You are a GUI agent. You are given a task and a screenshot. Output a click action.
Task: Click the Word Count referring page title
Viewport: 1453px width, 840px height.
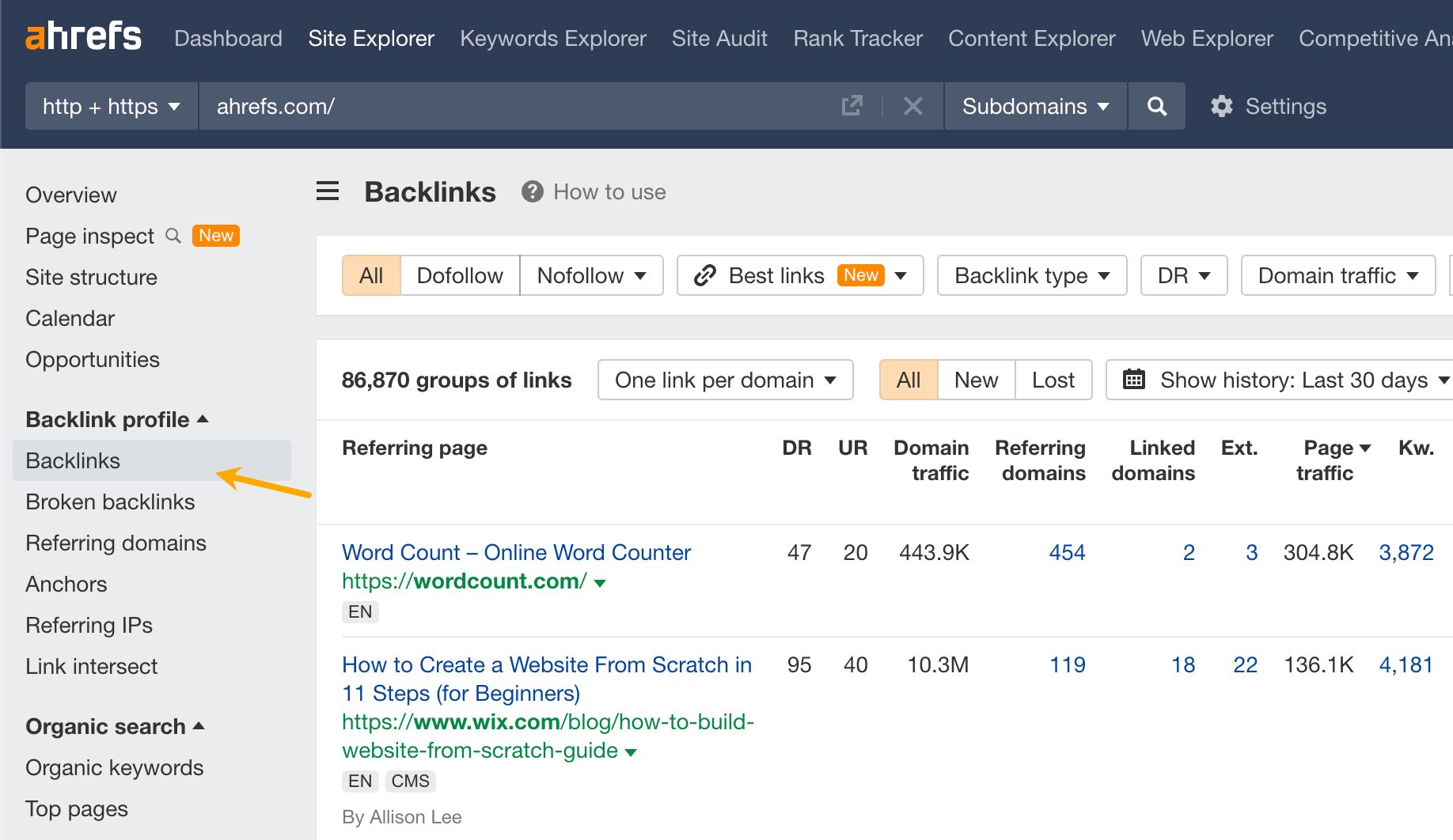tap(515, 552)
